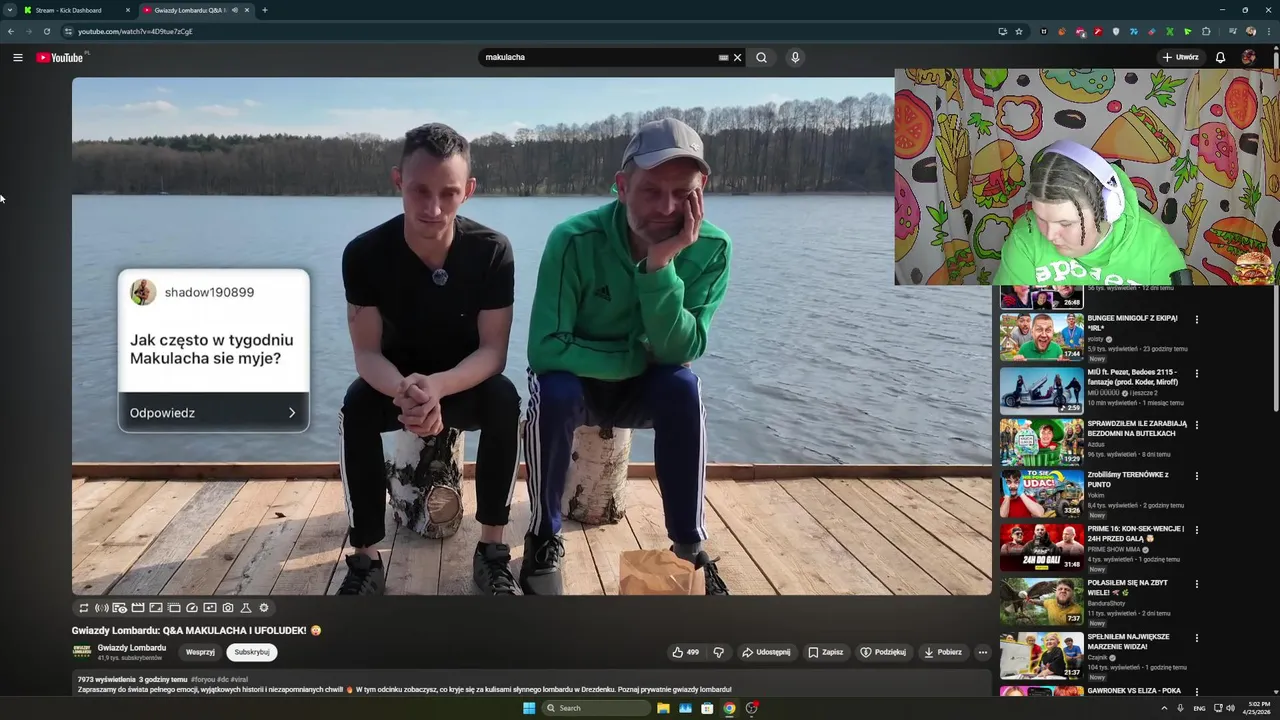Open 'Zrobiliśmy TERENÓWKĘ Z PUNTO' video title
Image resolution: width=1280 pixels, height=720 pixels.
pyautogui.click(x=1128, y=479)
